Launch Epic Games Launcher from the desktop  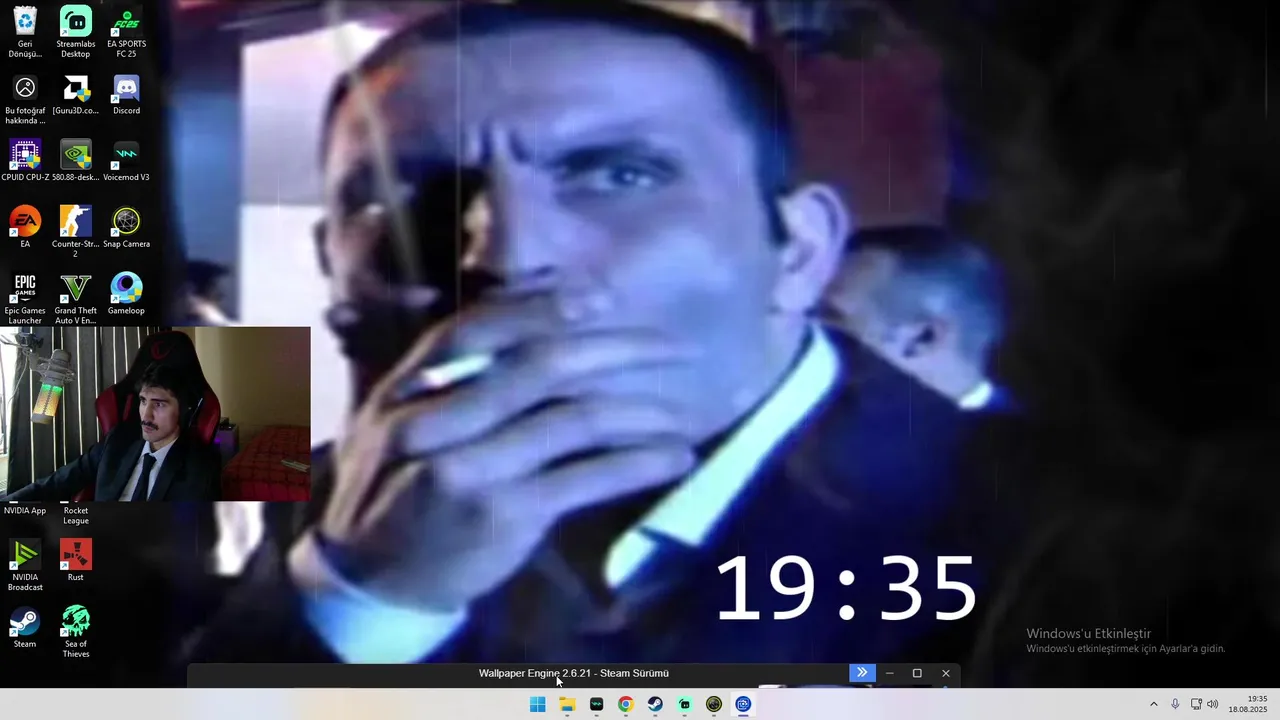(x=25, y=299)
